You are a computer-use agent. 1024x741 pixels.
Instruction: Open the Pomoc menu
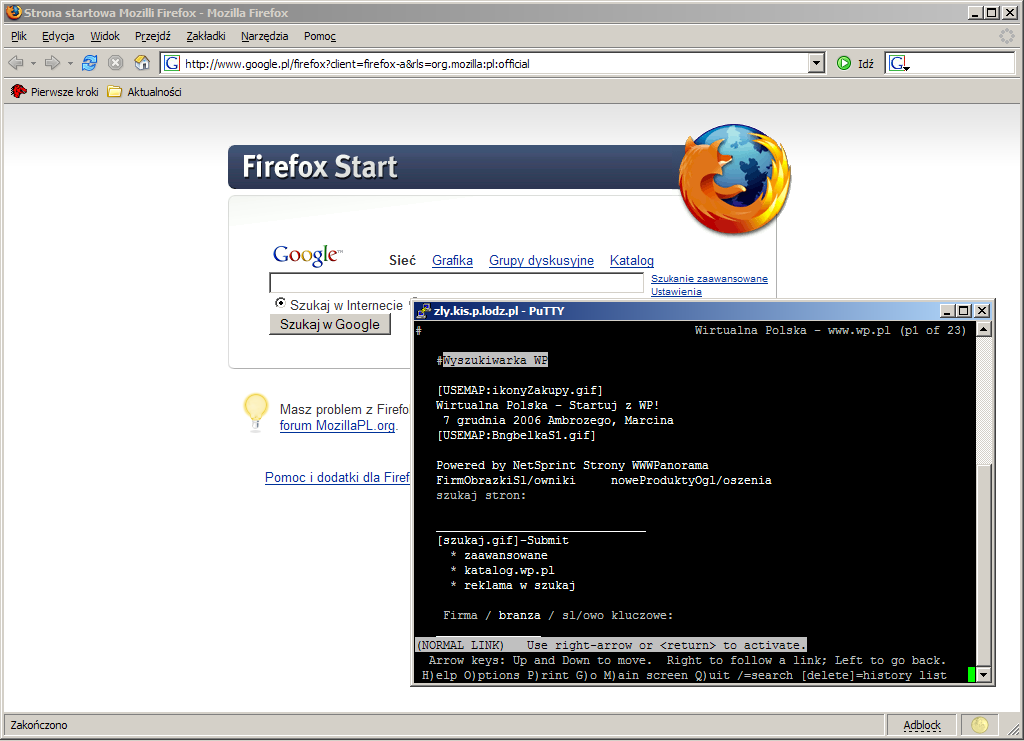(320, 36)
